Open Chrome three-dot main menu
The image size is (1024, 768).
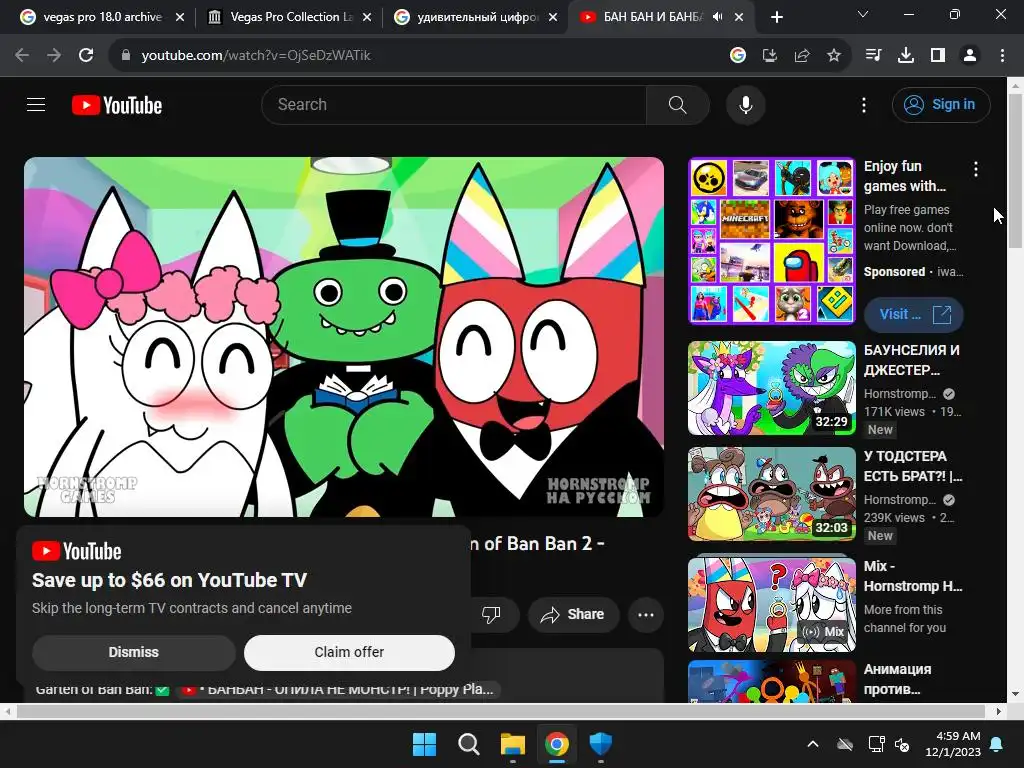pyautogui.click(x=1002, y=56)
